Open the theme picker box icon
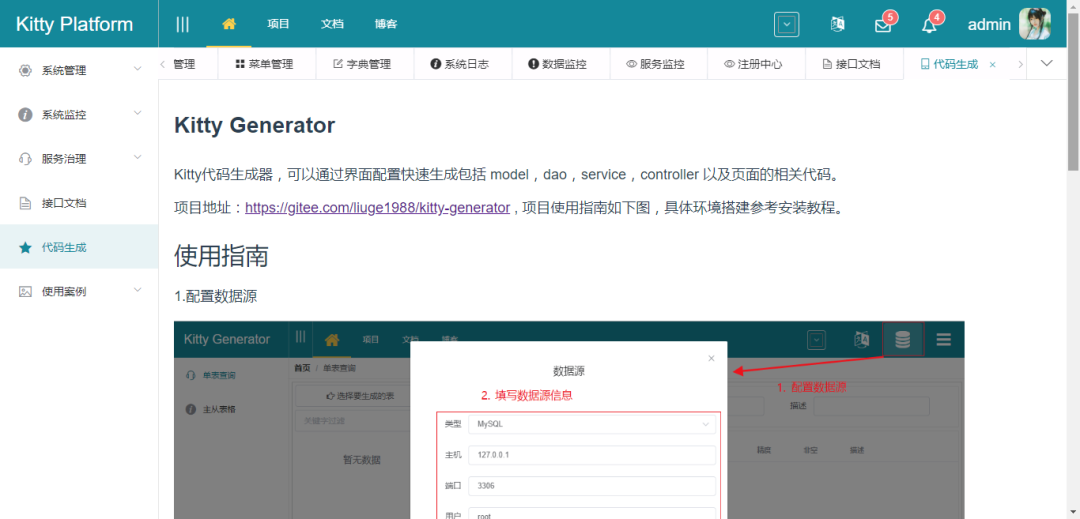This screenshot has height=519, width=1080. pos(787,25)
